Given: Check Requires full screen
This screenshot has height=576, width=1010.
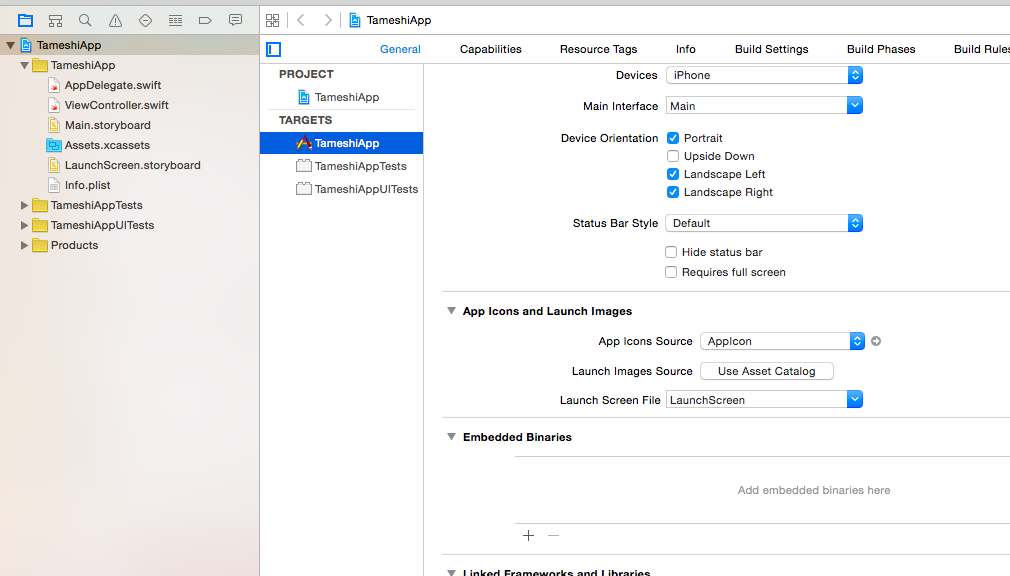Looking at the screenshot, I should (671, 272).
